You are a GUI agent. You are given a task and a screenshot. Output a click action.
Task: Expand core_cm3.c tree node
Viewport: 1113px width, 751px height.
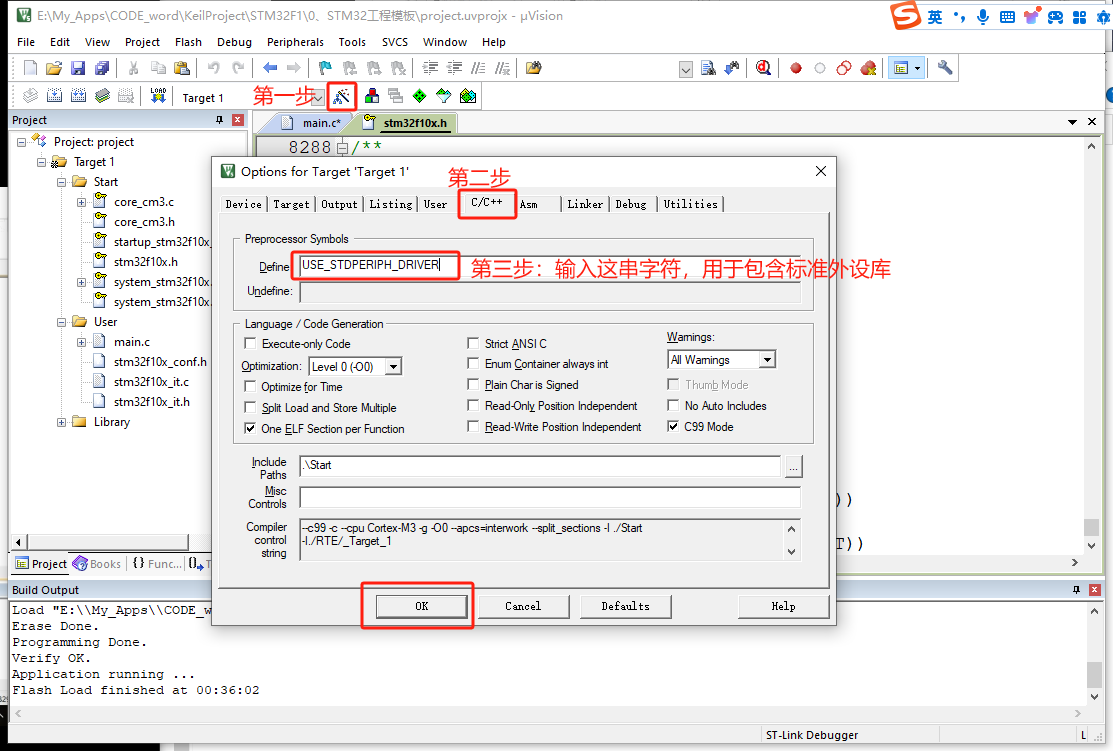click(x=82, y=202)
